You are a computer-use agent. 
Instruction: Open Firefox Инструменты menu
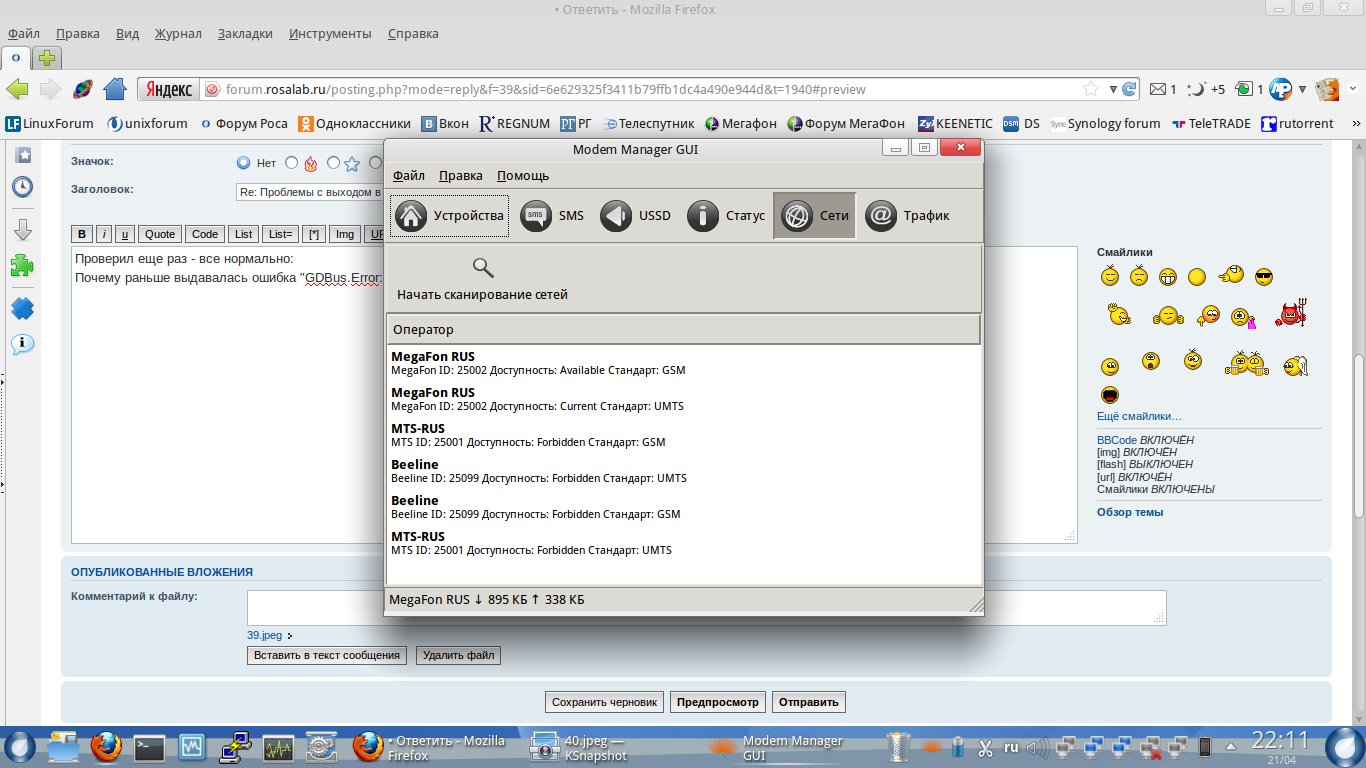coord(330,33)
